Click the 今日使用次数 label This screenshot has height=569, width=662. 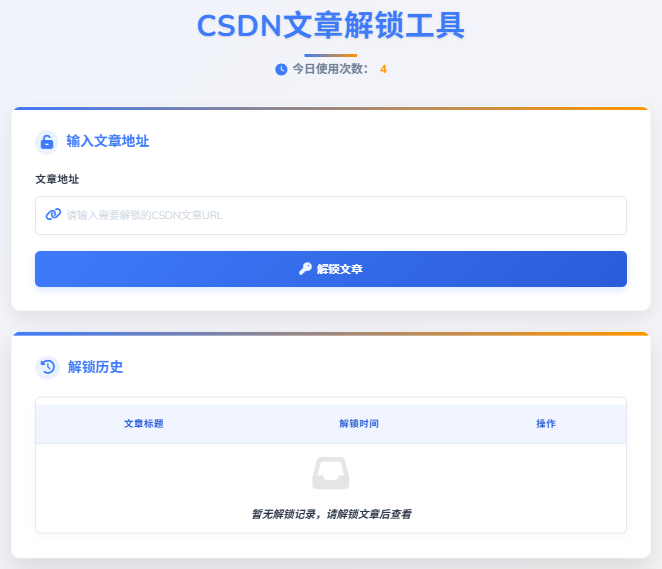[330, 69]
